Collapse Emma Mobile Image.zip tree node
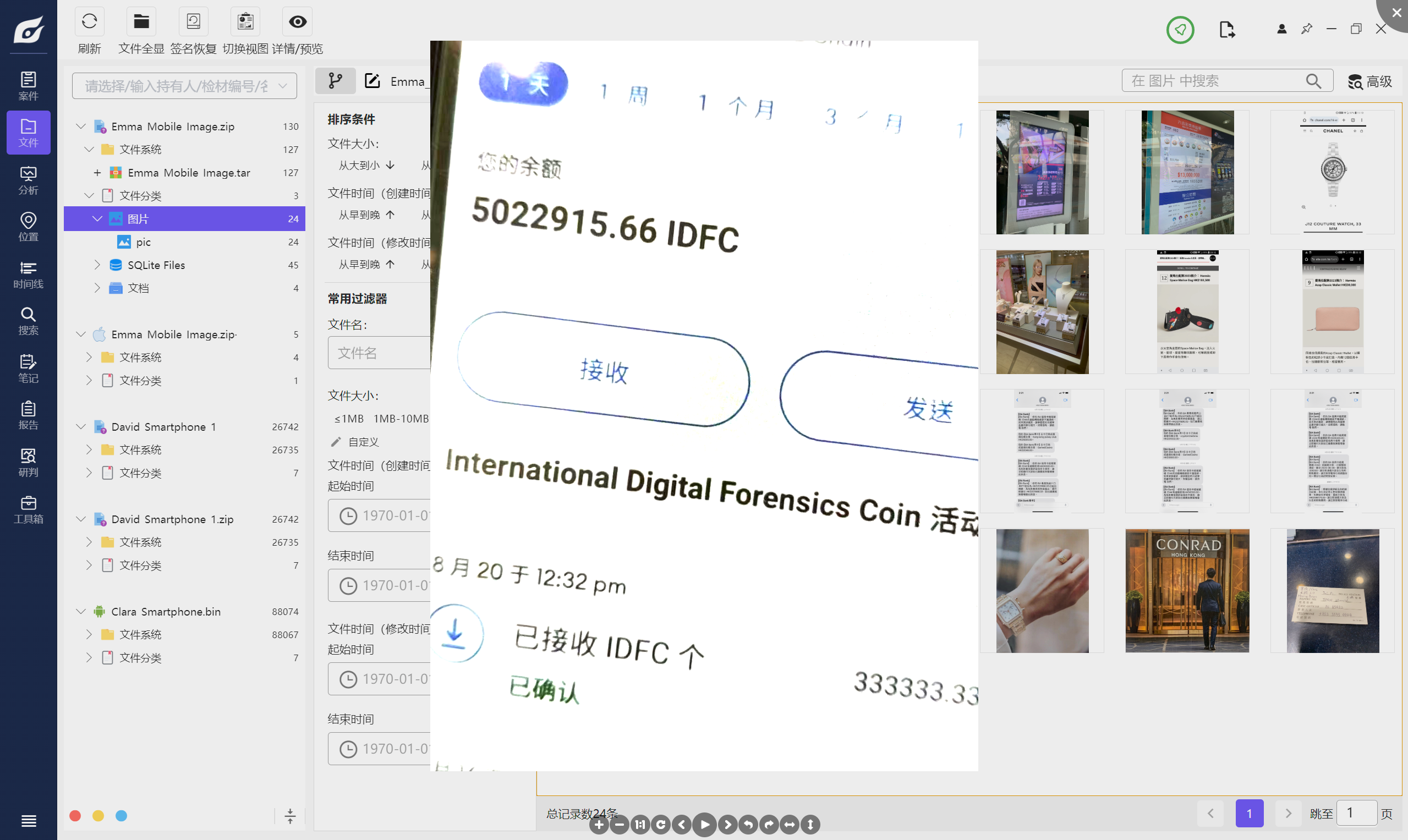The width and height of the screenshot is (1408, 840). click(x=81, y=126)
